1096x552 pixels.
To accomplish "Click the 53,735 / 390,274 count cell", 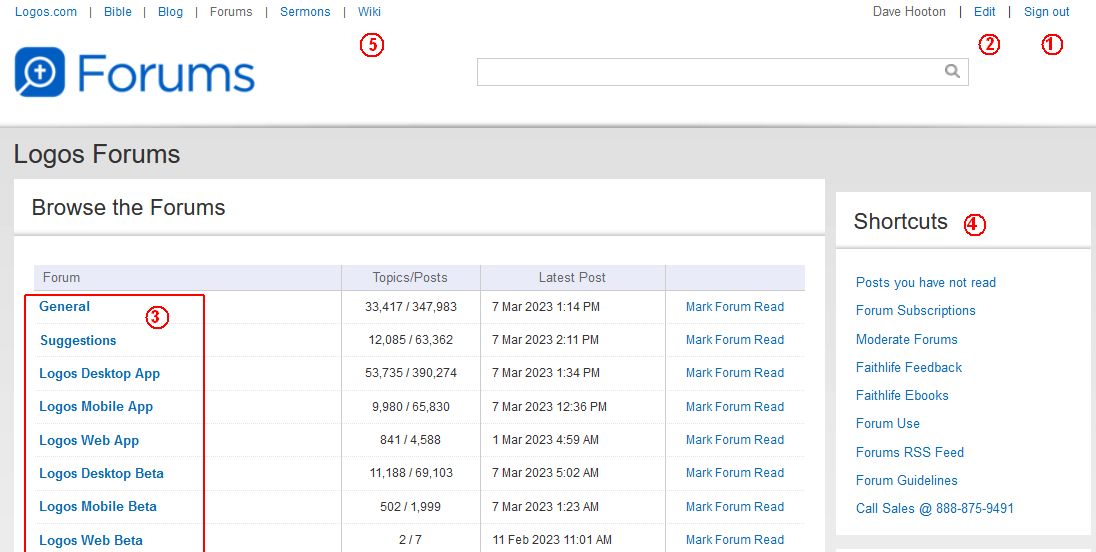I will [411, 373].
